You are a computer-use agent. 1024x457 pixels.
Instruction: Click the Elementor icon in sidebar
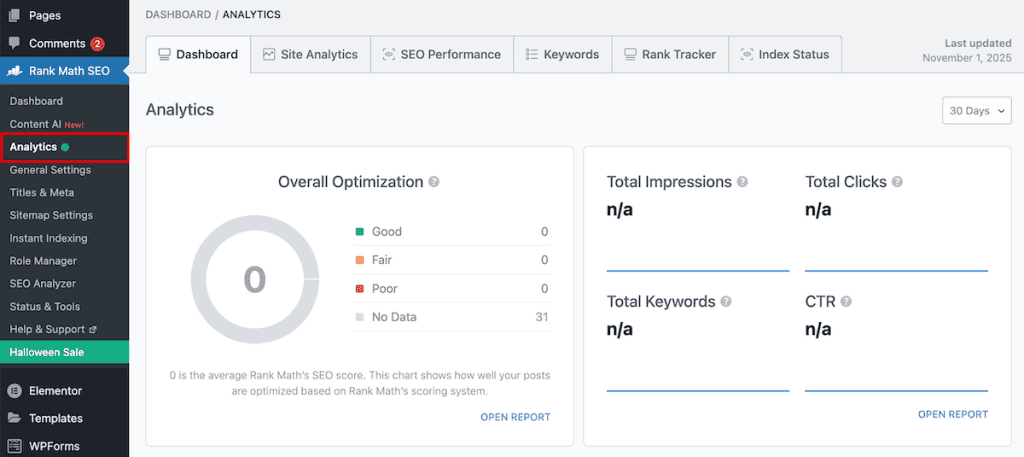tap(14, 391)
